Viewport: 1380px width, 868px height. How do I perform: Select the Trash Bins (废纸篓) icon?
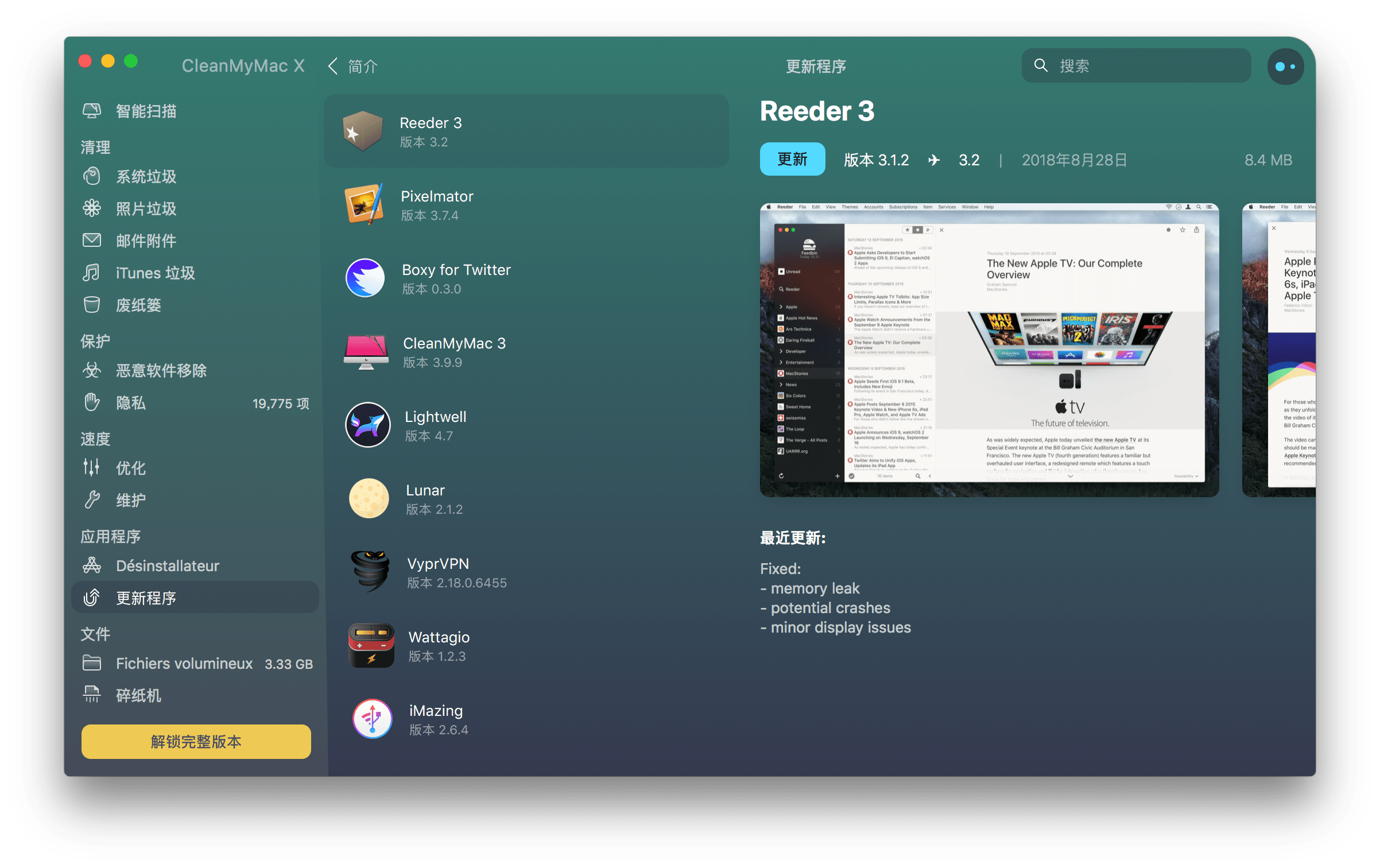click(x=92, y=305)
